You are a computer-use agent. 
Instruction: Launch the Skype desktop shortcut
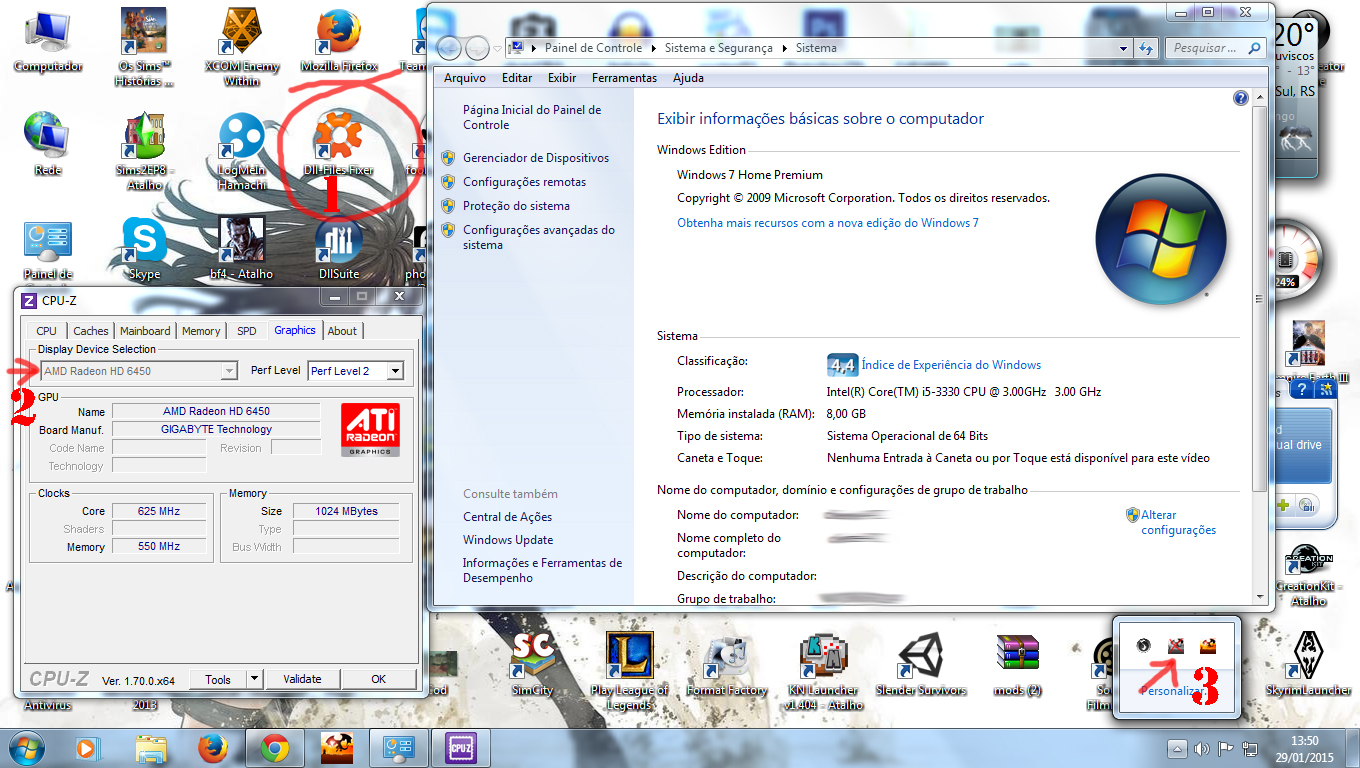[x=144, y=242]
